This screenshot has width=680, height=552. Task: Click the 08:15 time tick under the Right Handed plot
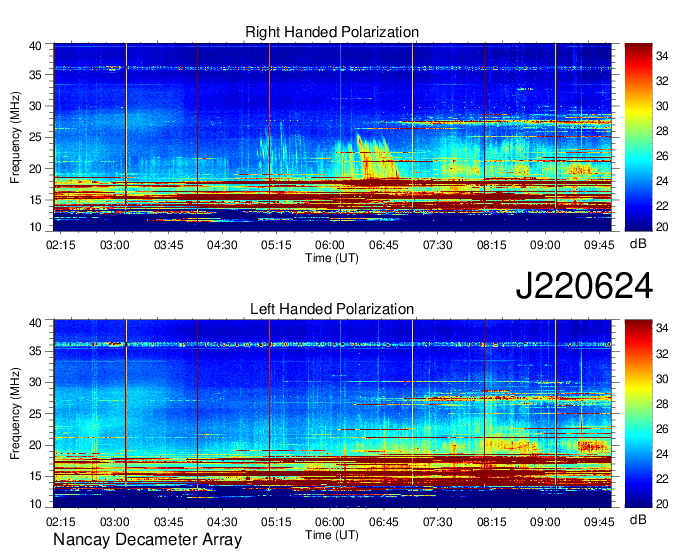(491, 245)
